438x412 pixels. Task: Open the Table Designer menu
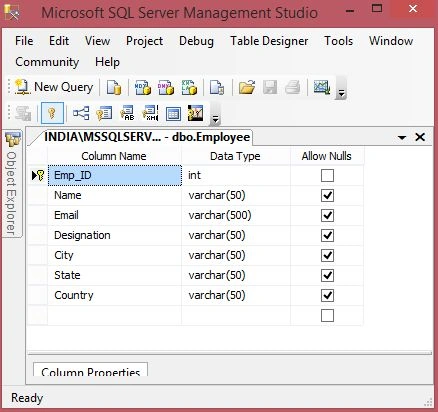(269, 41)
